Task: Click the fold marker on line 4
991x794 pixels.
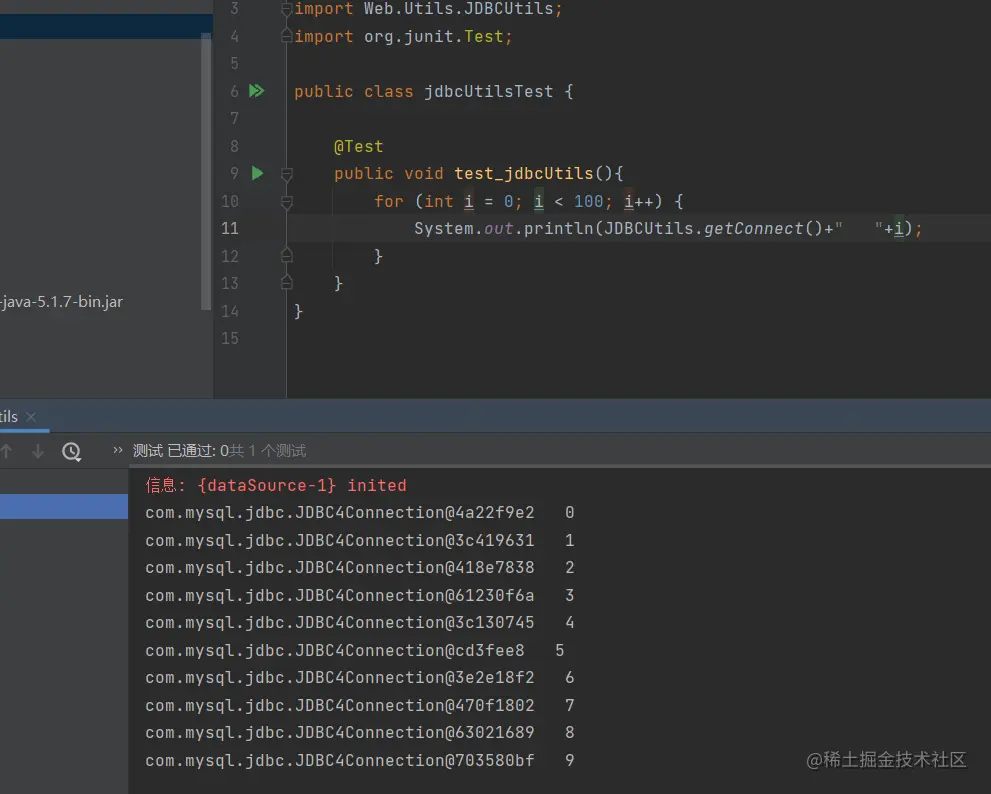Action: pyautogui.click(x=286, y=36)
